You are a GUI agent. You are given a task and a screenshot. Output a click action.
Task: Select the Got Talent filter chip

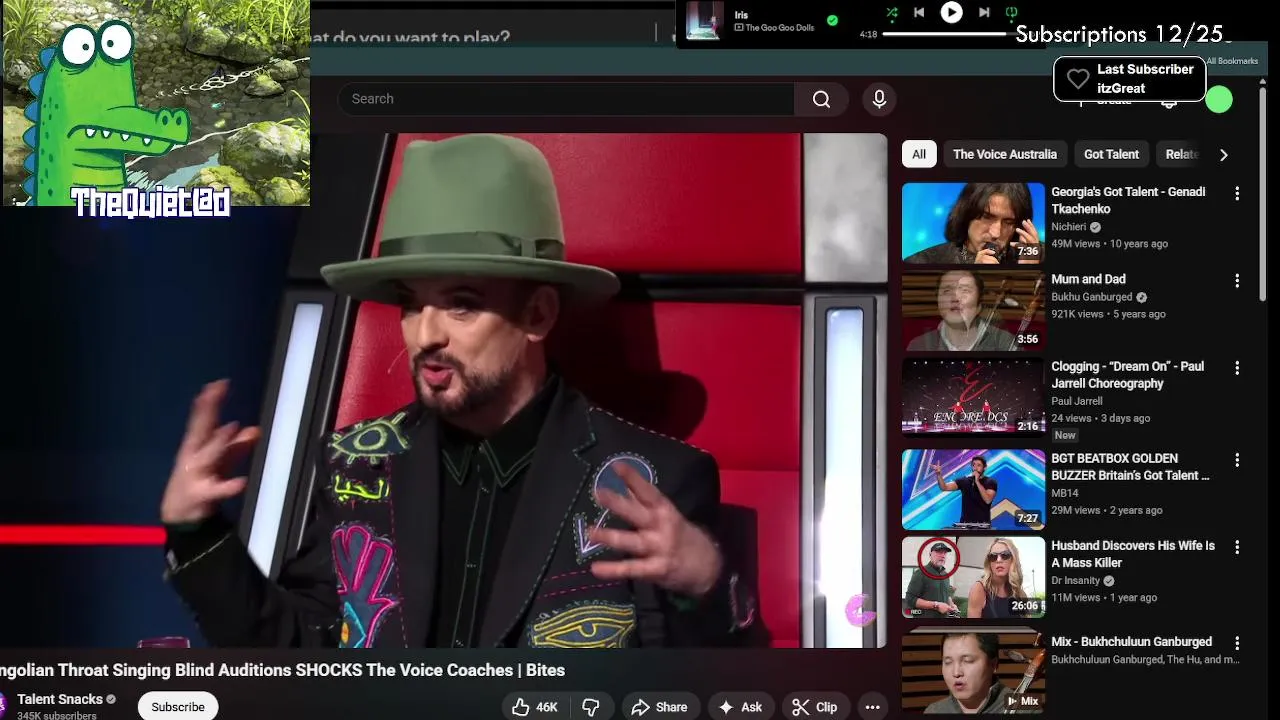tap(1111, 154)
